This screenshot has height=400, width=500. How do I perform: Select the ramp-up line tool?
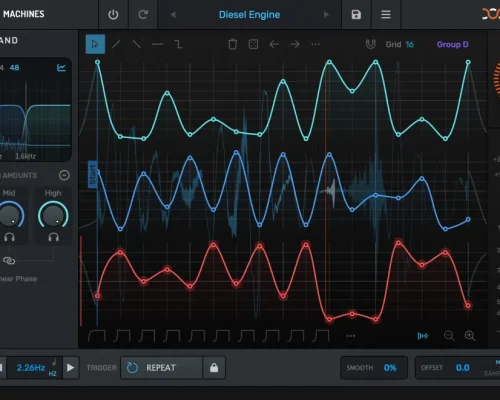click(x=116, y=44)
